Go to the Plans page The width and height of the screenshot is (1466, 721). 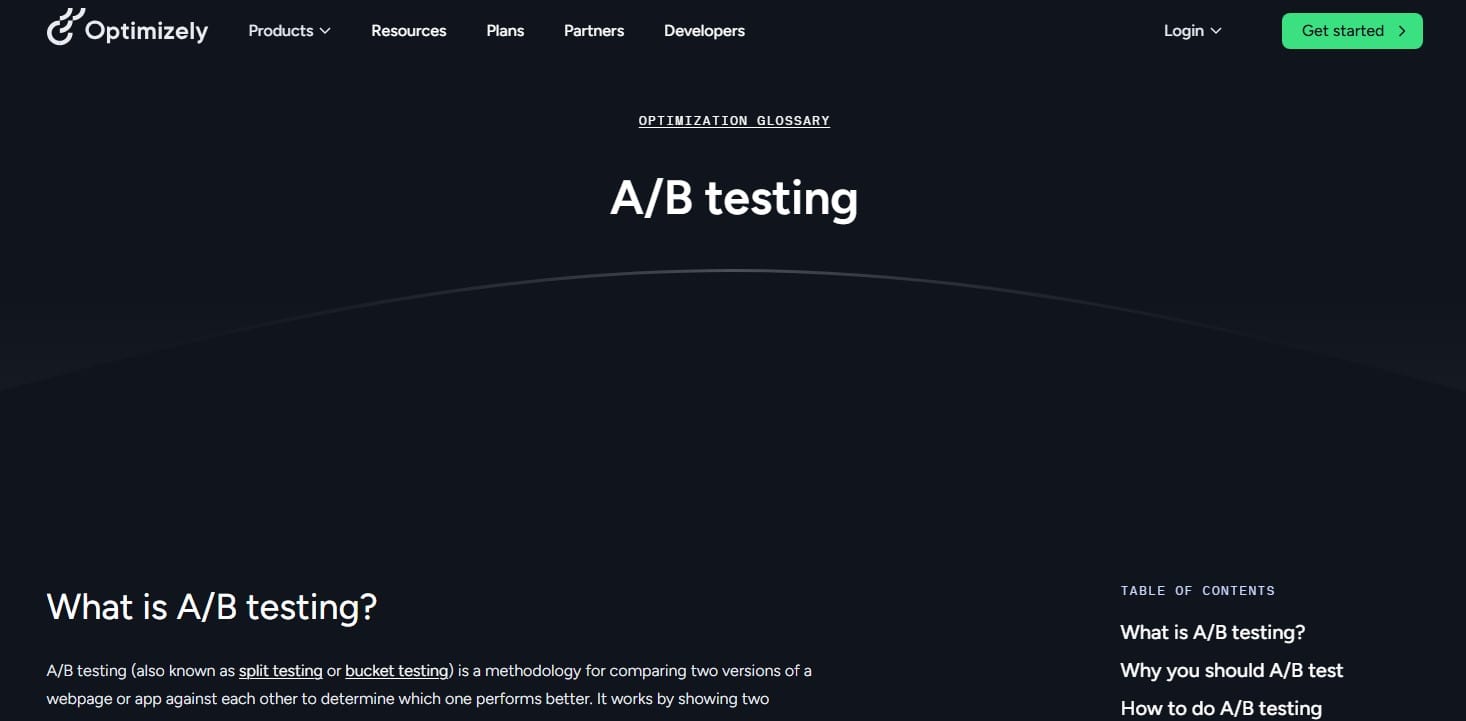click(505, 31)
